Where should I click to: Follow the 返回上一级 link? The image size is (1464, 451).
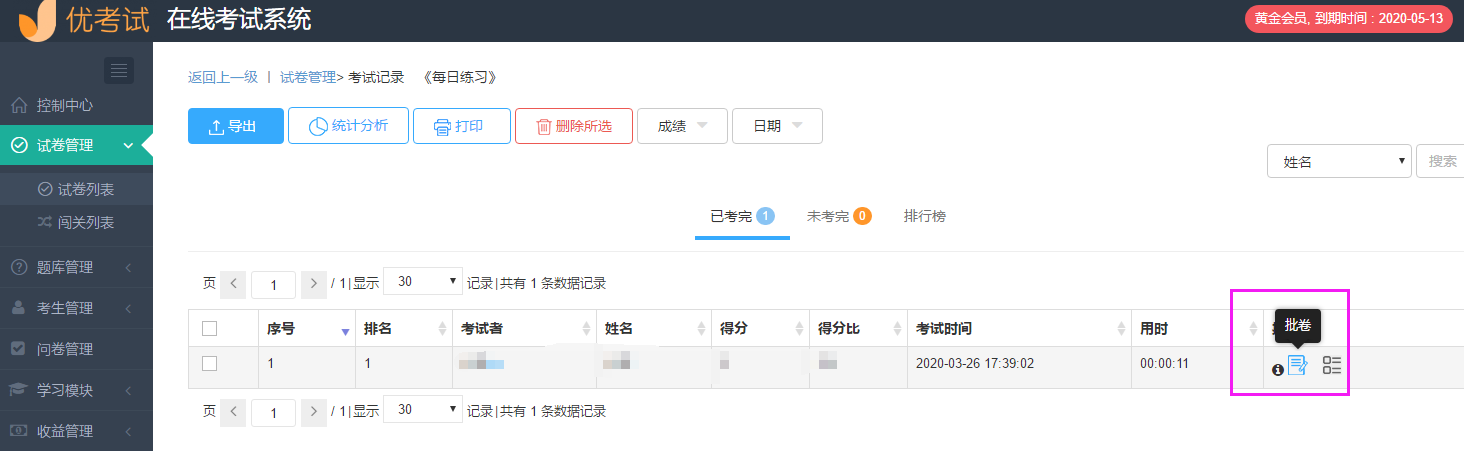pos(223,77)
